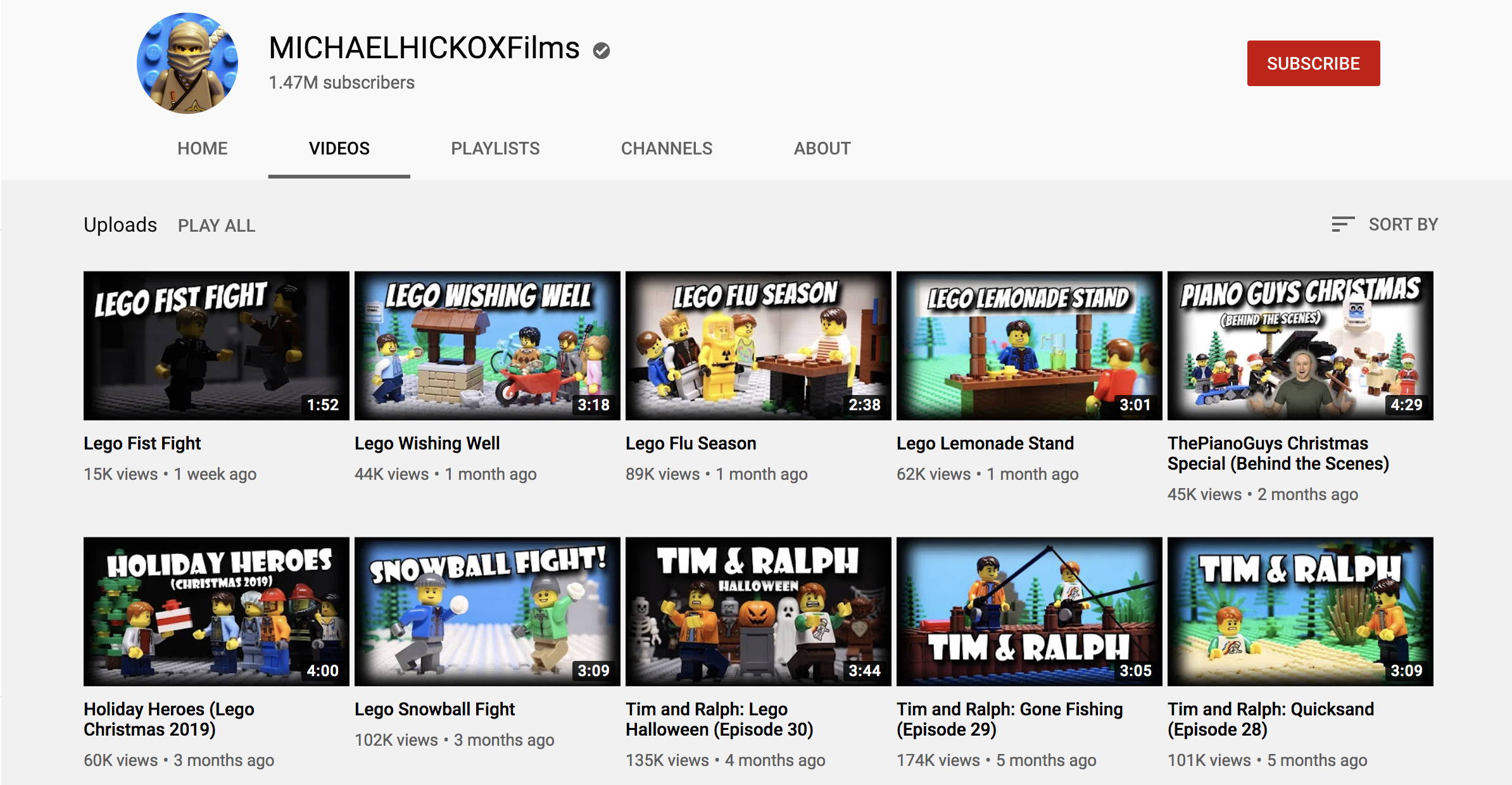Click the Play All link

click(x=217, y=225)
